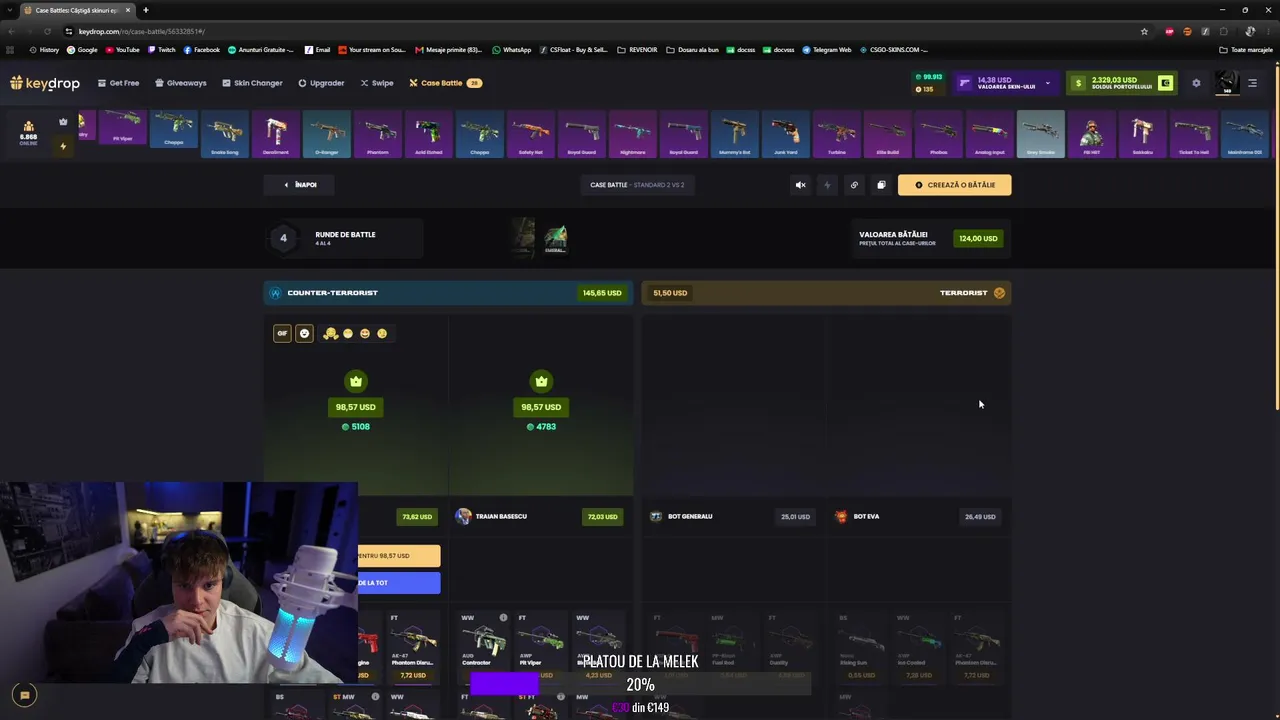The height and width of the screenshot is (720, 1280).
Task: Copy the battle link
Action: [854, 185]
